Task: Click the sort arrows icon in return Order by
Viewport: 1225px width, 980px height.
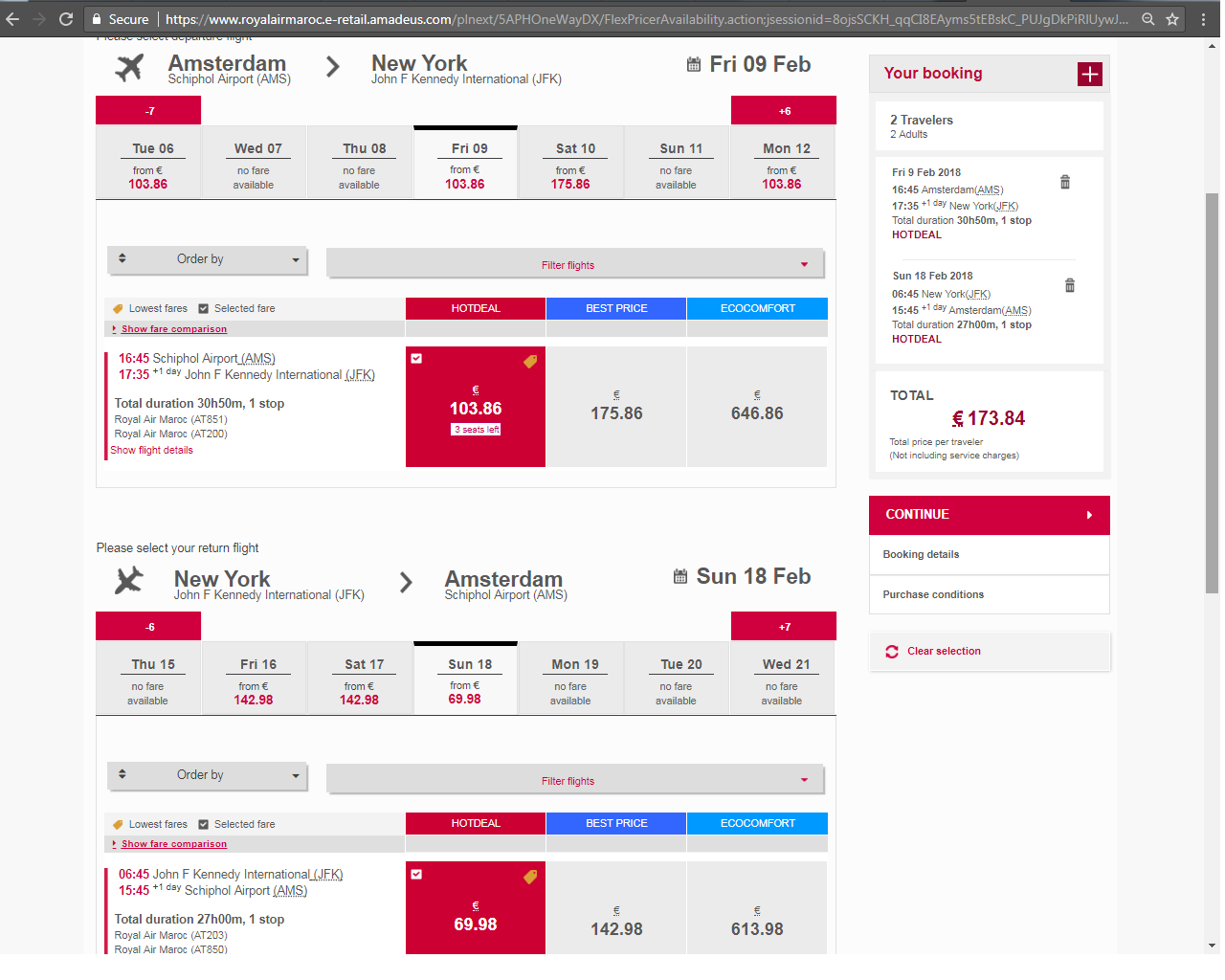Action: [x=122, y=774]
